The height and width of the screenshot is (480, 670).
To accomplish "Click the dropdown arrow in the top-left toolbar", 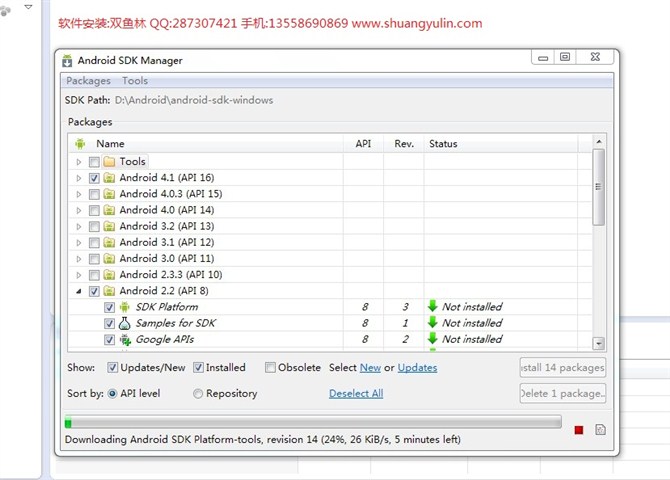I will pyautogui.click(x=28, y=7).
